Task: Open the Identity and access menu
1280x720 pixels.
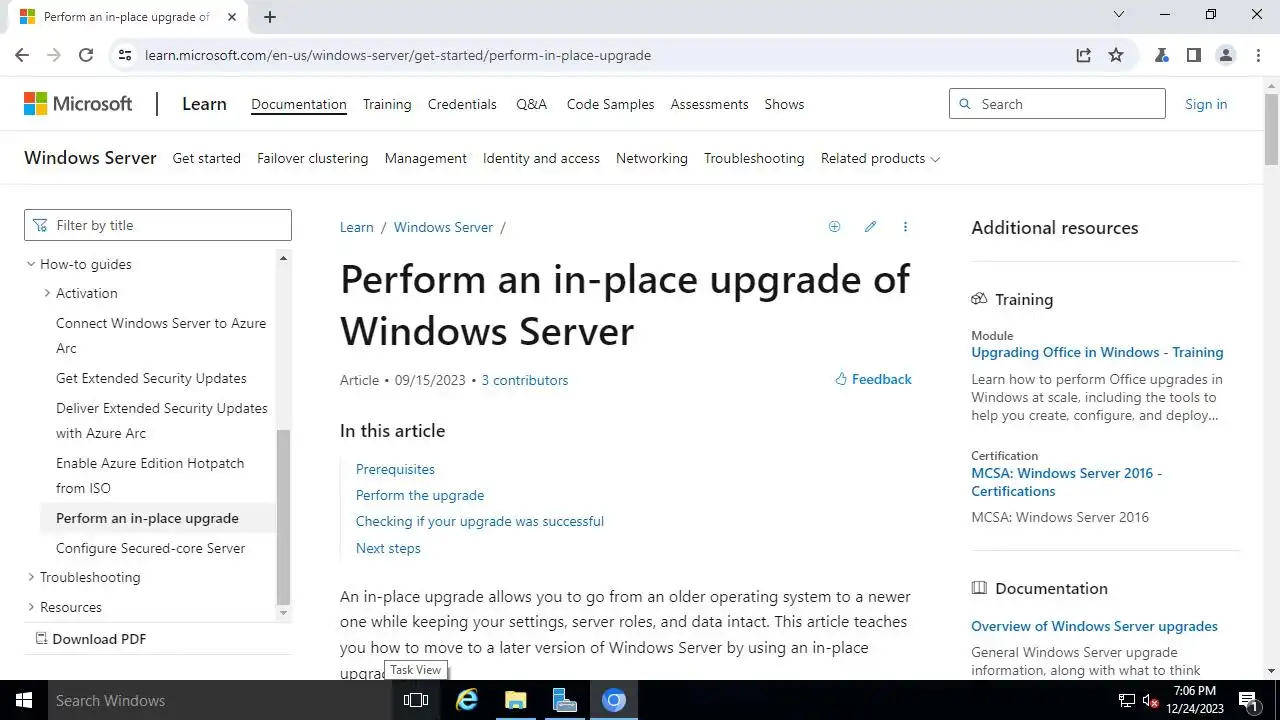Action: click(541, 158)
